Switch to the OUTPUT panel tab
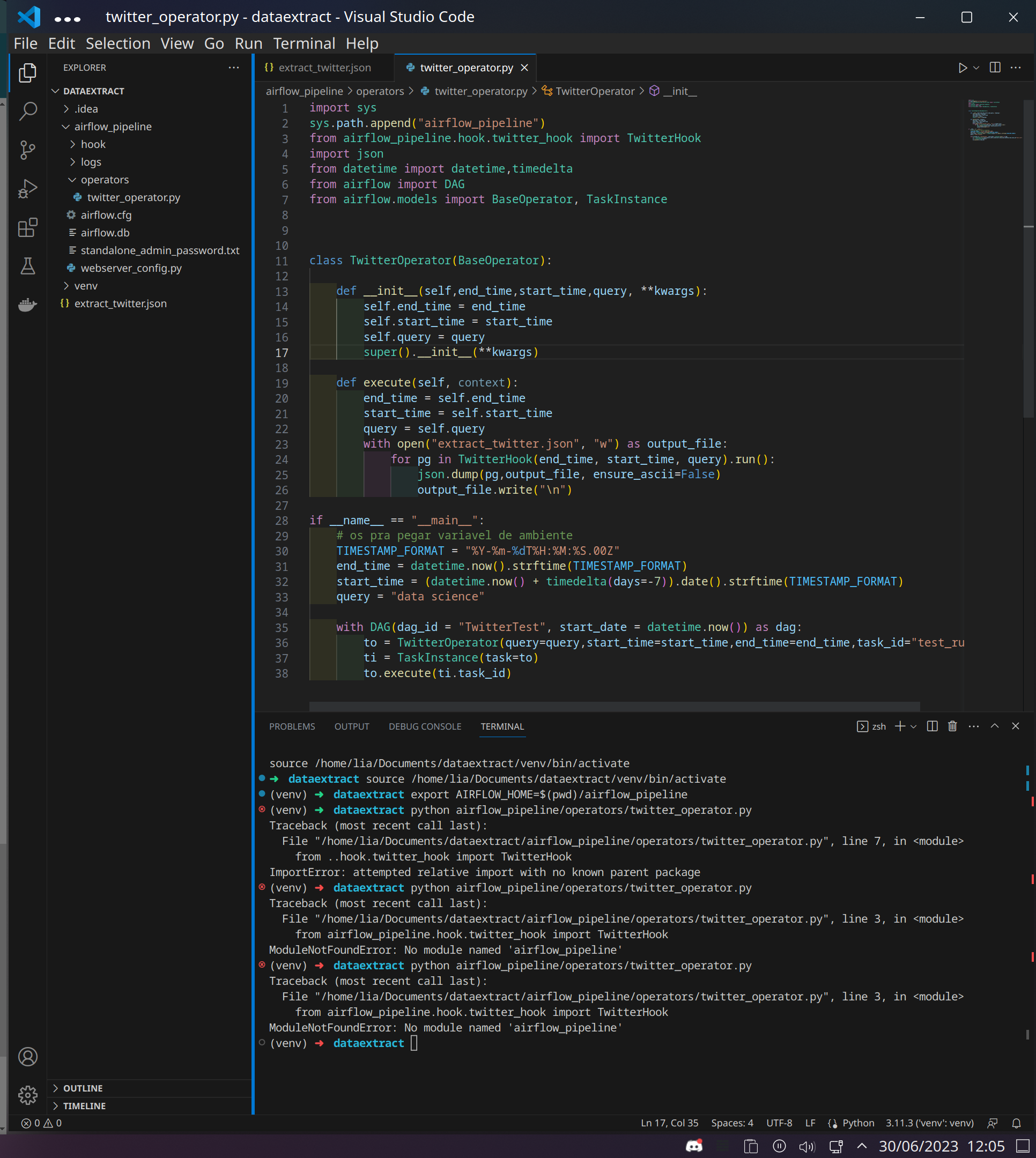The height and width of the screenshot is (1158, 1036). (352, 726)
